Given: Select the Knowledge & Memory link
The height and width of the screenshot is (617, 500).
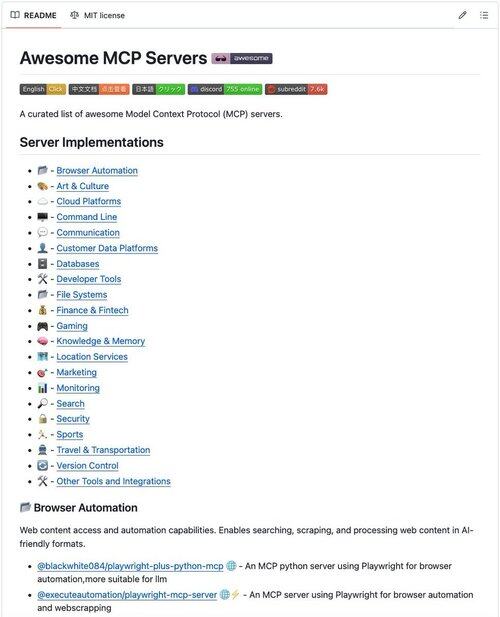Looking at the screenshot, I should pos(100,341).
